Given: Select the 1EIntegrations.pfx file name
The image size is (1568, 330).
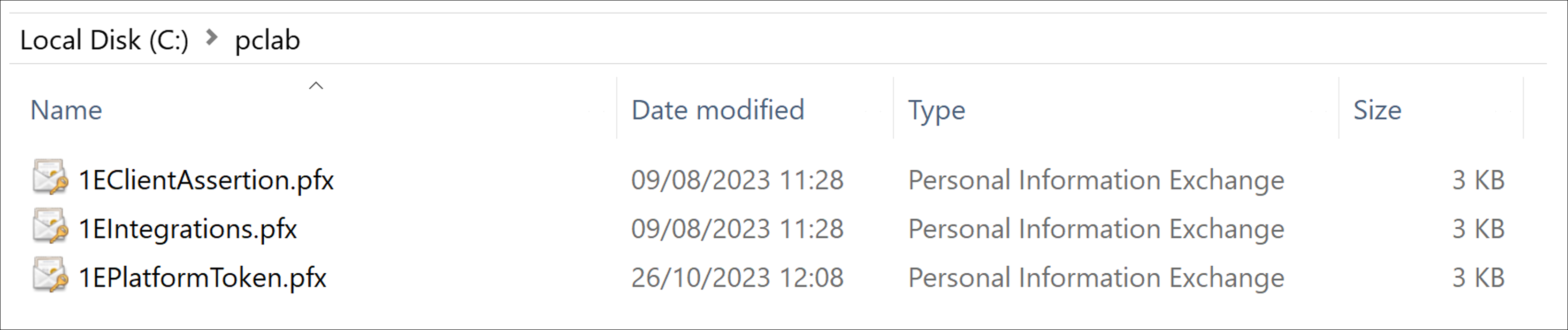Looking at the screenshot, I should pyautogui.click(x=187, y=229).
